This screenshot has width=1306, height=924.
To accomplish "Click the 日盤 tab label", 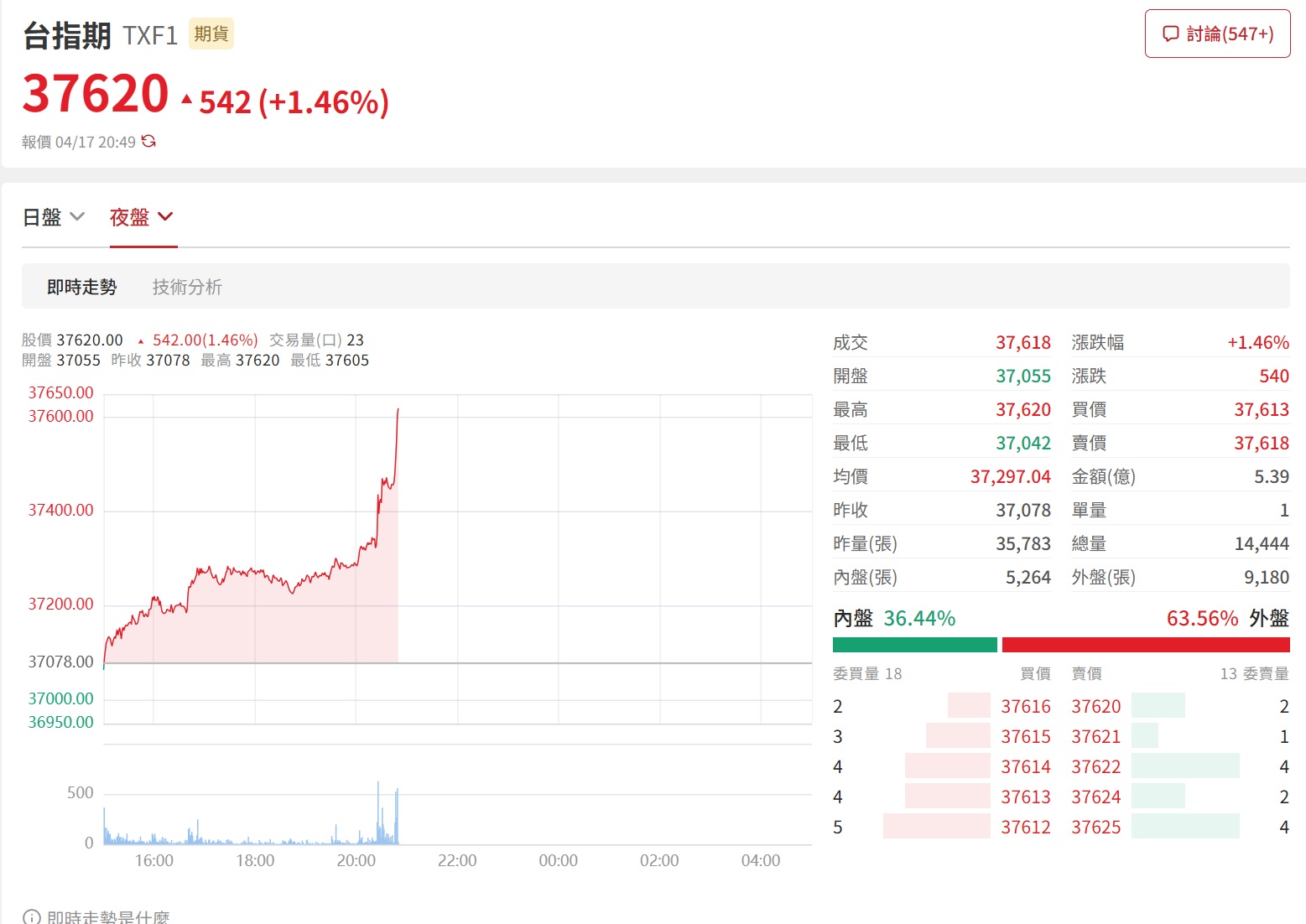I will pos(42,217).
